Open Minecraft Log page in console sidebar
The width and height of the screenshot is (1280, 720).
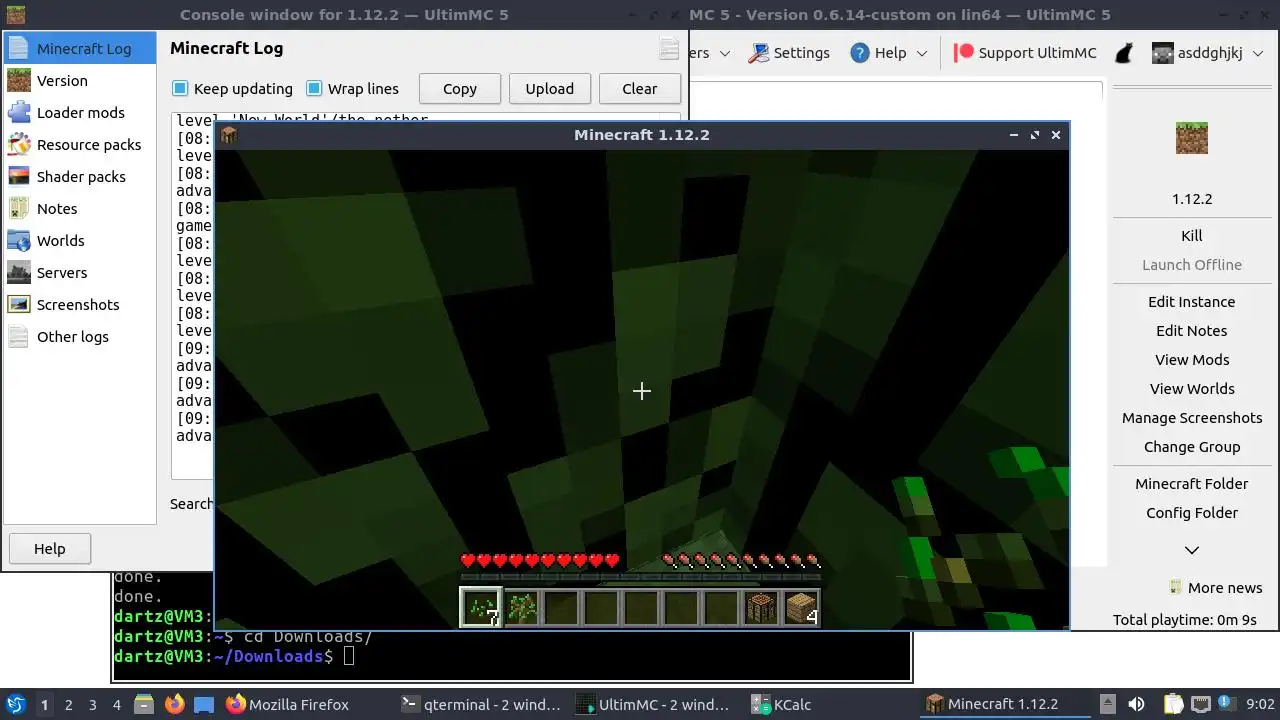tap(80, 49)
